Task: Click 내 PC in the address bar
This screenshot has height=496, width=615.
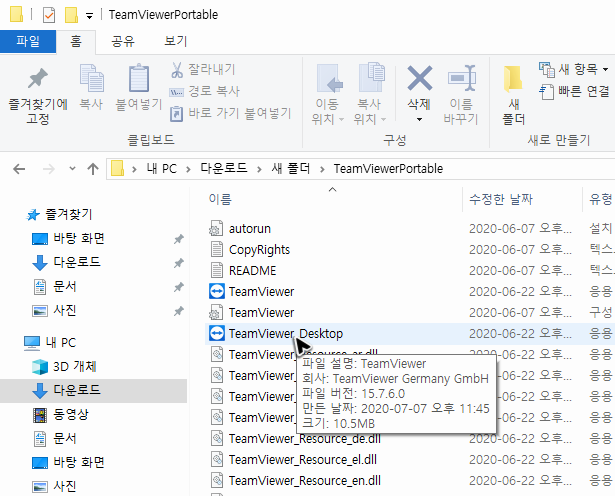Action: 162,169
